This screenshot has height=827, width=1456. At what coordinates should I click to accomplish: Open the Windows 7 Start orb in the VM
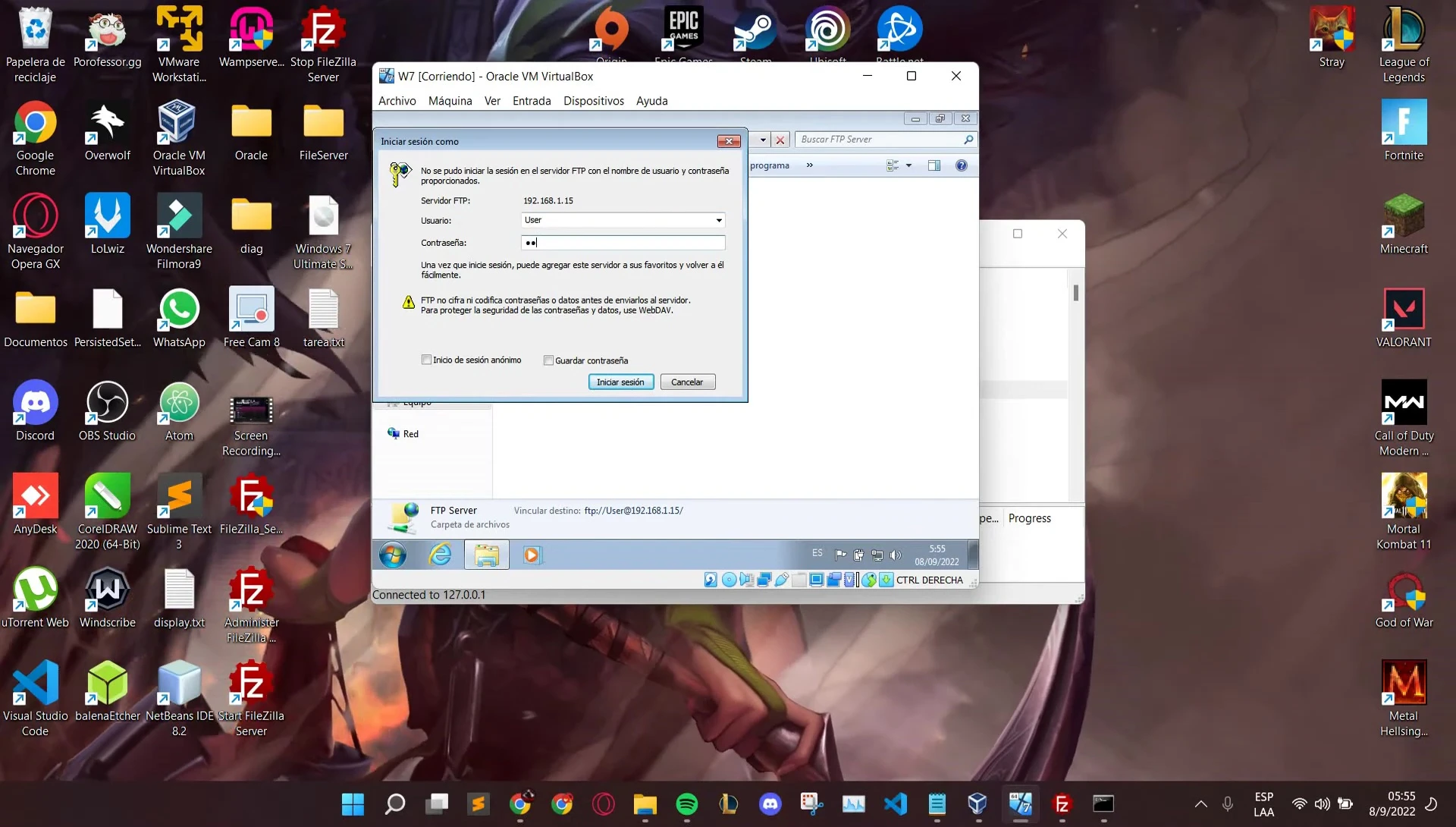(393, 555)
